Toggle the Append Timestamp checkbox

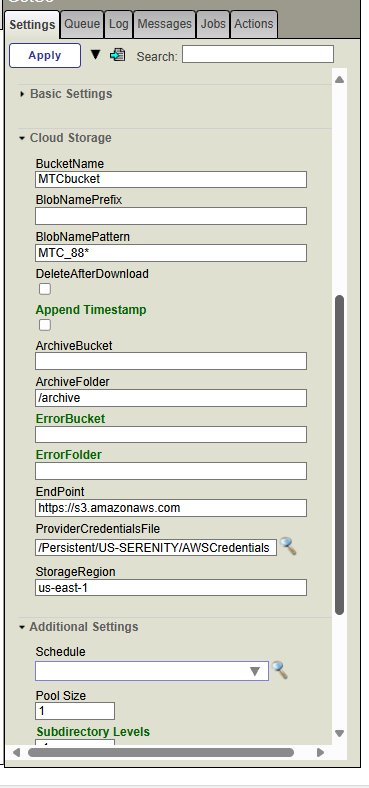45,325
